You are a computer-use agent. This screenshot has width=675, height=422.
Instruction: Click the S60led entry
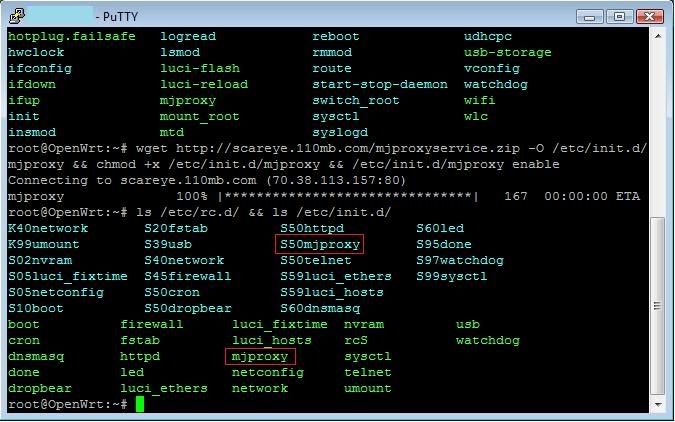point(440,228)
